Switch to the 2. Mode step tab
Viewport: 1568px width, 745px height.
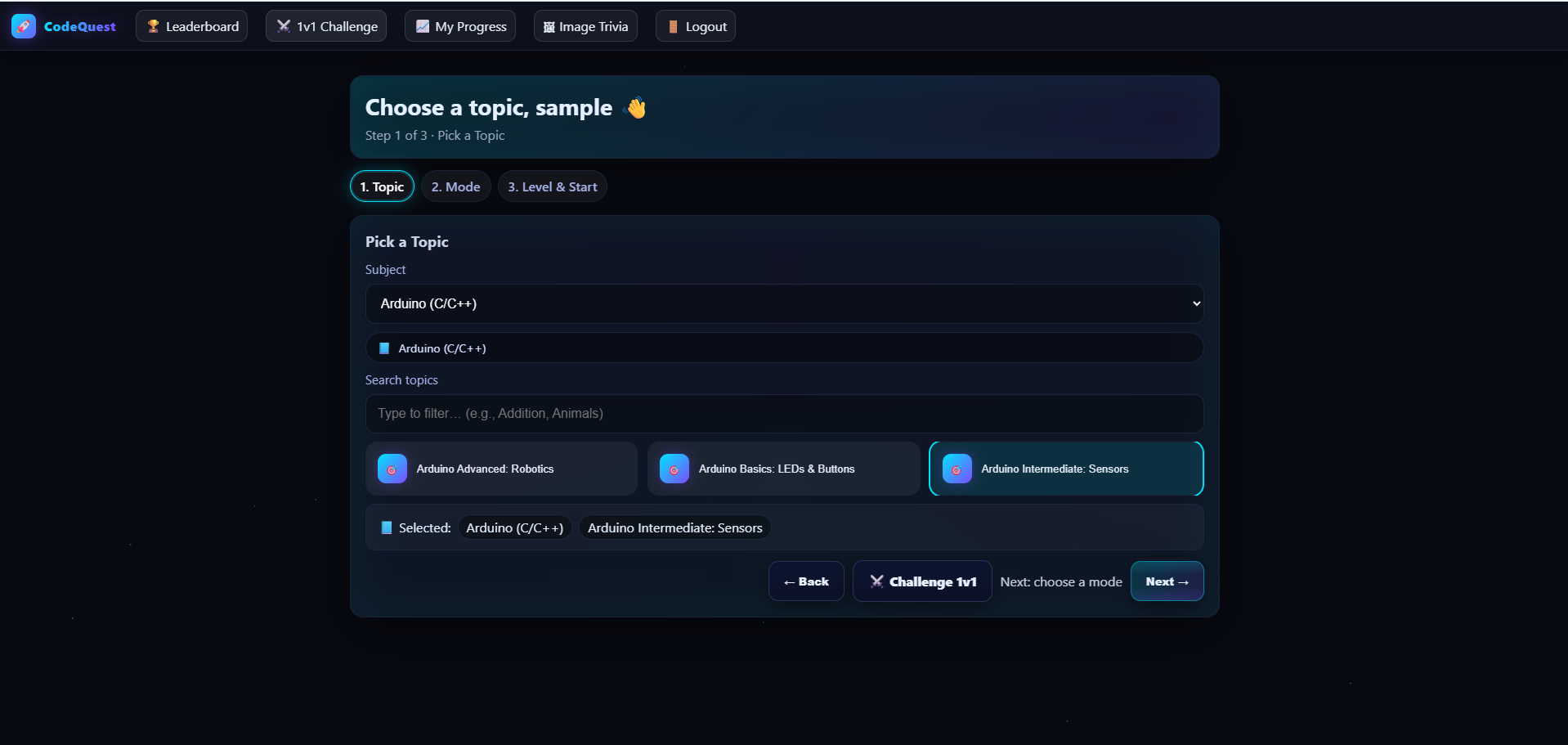[x=455, y=186]
